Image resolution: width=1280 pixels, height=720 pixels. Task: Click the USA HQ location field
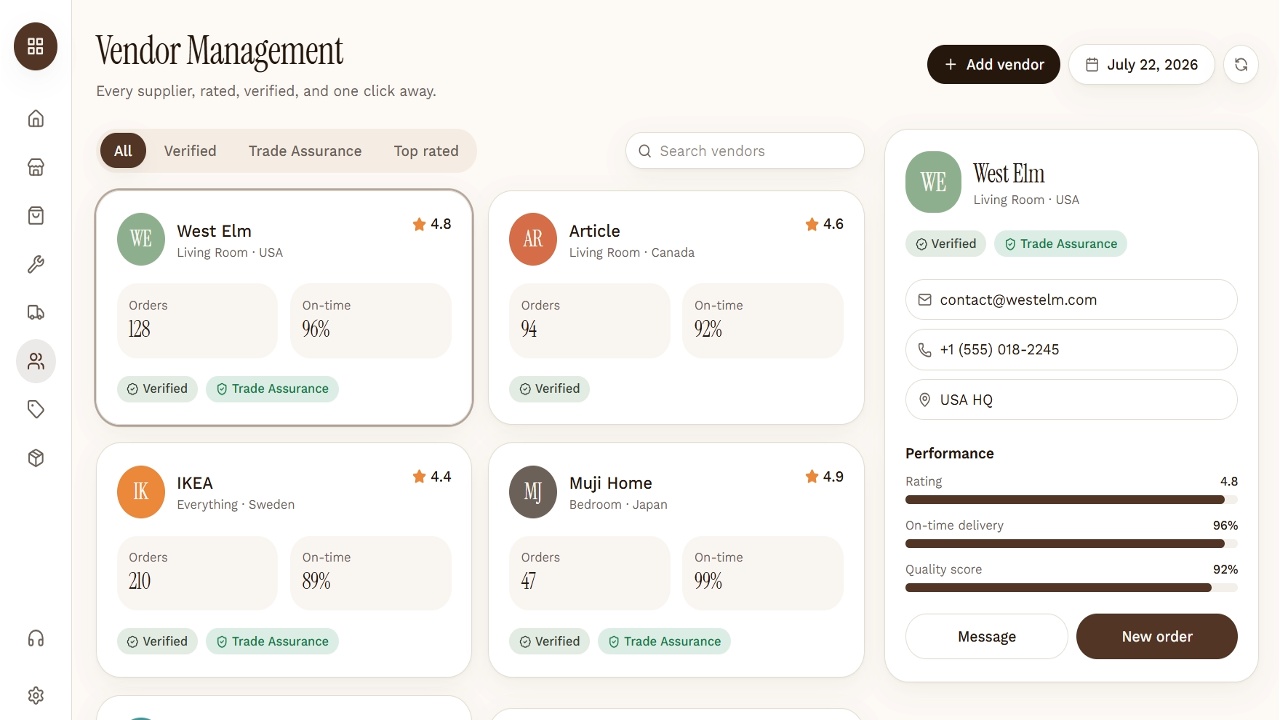[1071, 400]
